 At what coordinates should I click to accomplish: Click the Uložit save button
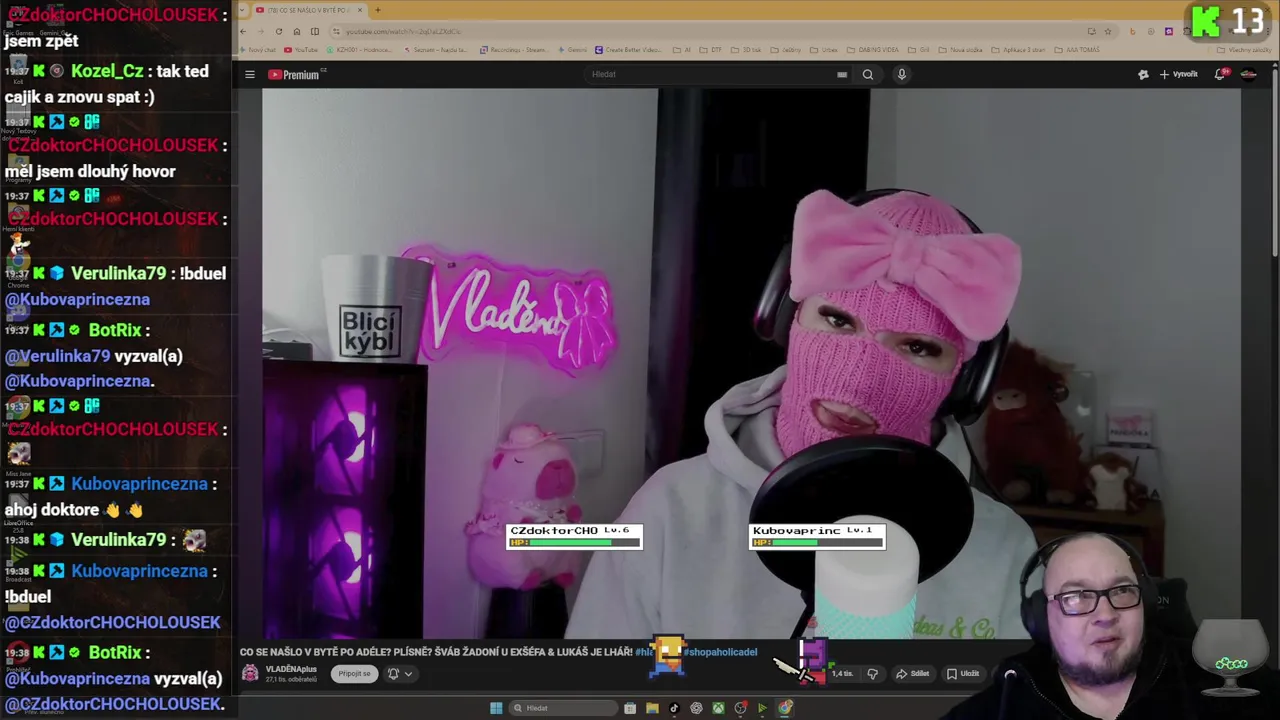click(x=963, y=674)
